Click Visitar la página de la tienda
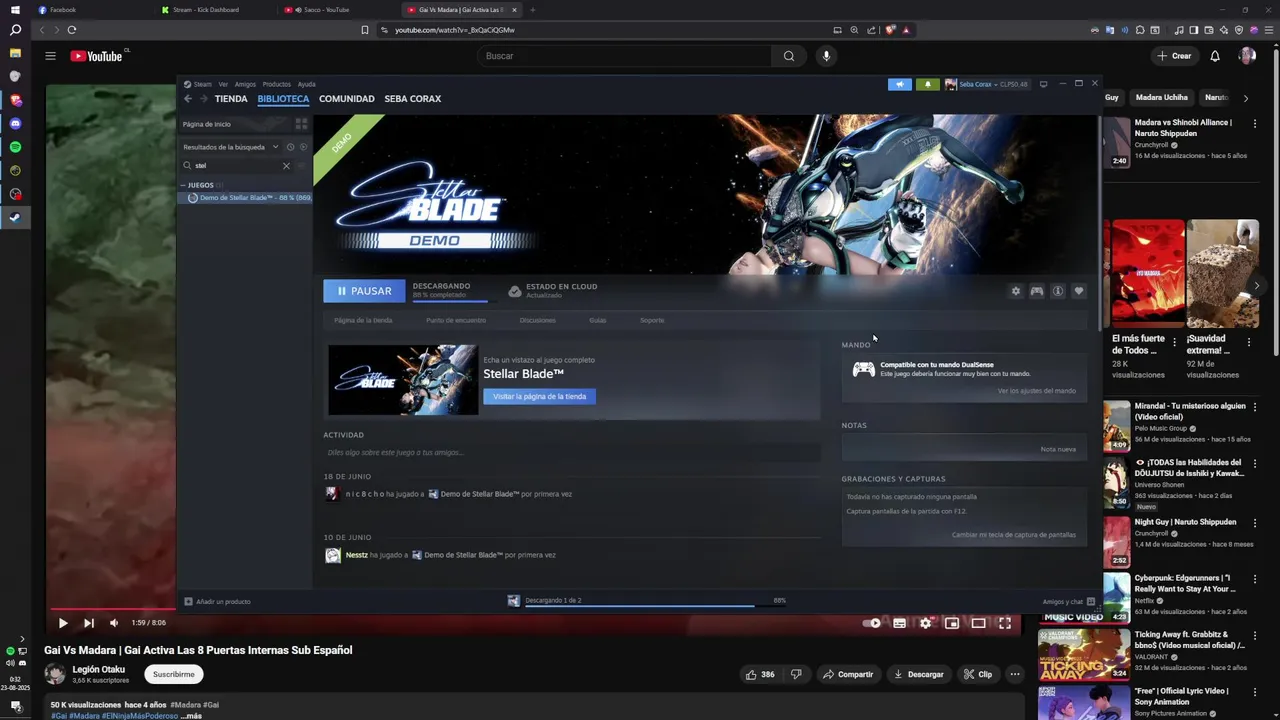Screen dimensions: 1280x720 pyautogui.click(x=540, y=397)
